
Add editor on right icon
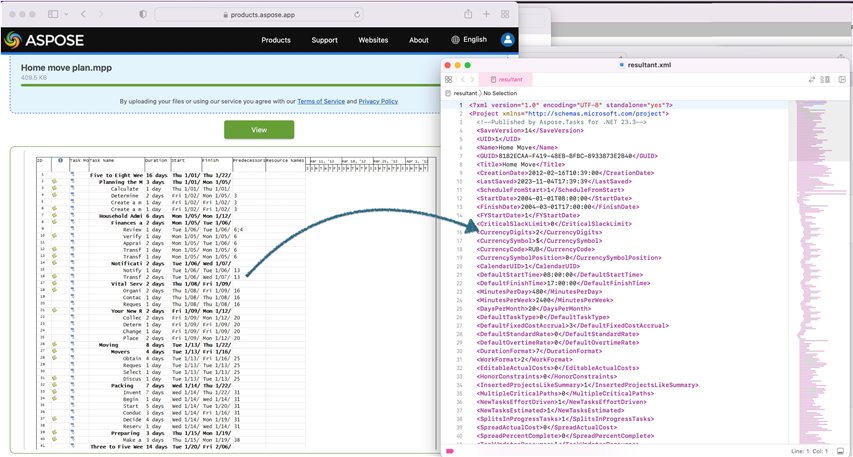click(x=842, y=79)
